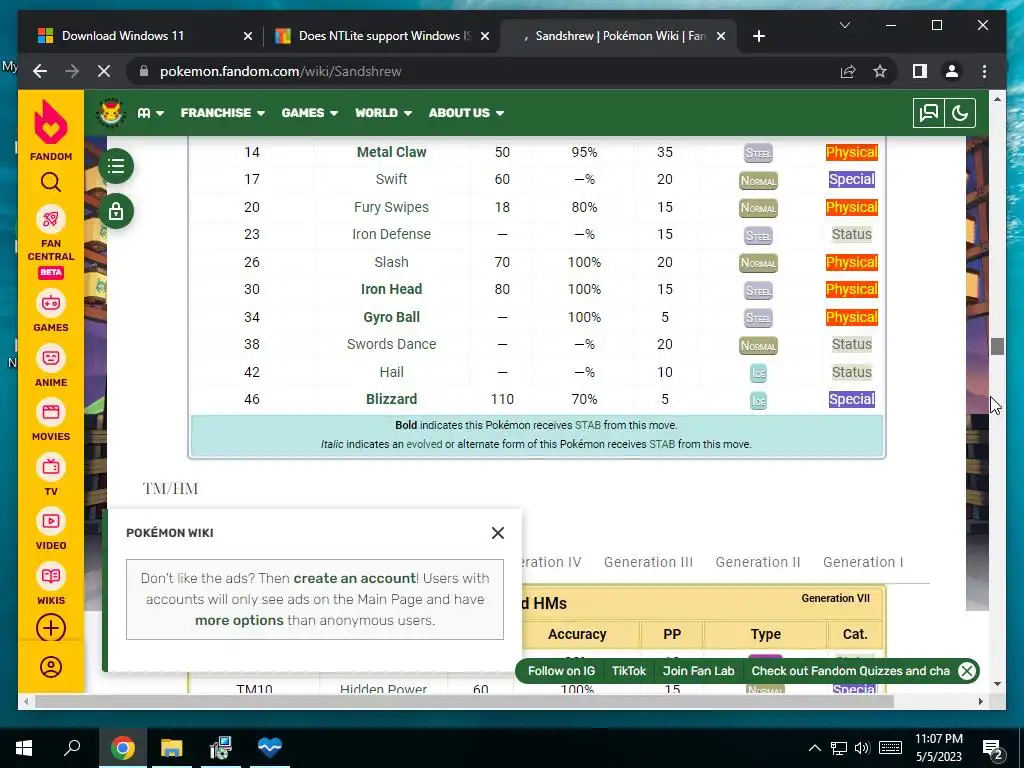Open the Wikis sidebar icon
This screenshot has width=1024, height=768.
tap(50, 576)
